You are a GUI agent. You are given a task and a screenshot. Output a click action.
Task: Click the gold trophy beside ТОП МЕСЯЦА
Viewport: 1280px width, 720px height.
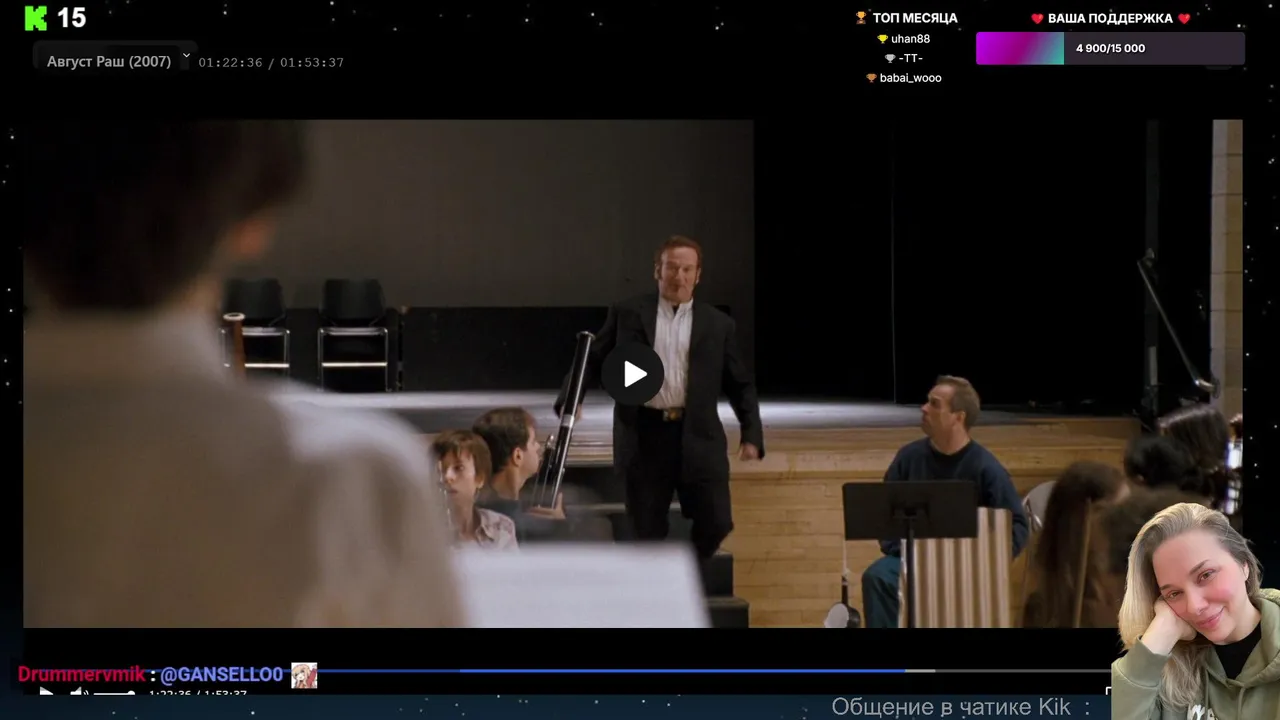coord(861,18)
